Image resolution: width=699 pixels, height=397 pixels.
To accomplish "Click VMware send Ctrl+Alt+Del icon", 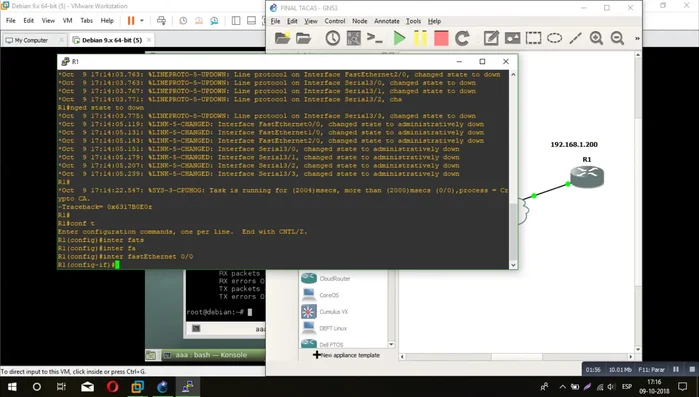I will pos(161,20).
